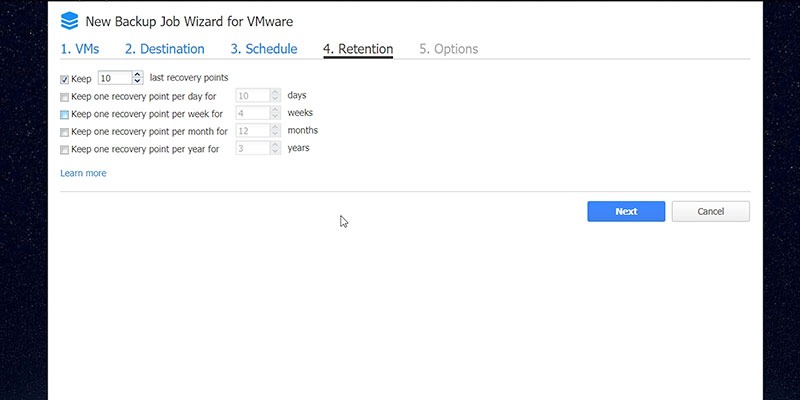Click the stepper arrows beside the weeks field
800x400 pixels.
pyautogui.click(x=276, y=113)
